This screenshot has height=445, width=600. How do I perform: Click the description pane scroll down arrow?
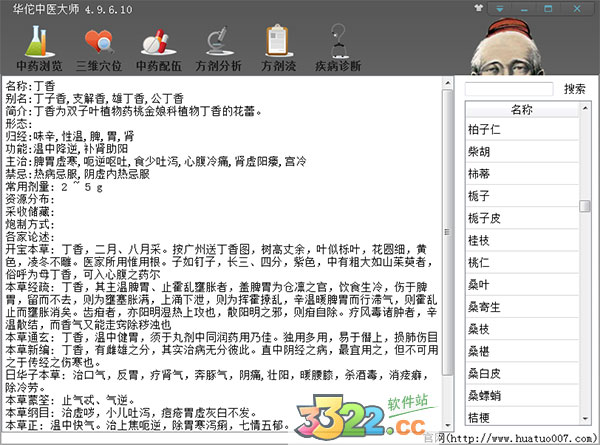click(447, 425)
